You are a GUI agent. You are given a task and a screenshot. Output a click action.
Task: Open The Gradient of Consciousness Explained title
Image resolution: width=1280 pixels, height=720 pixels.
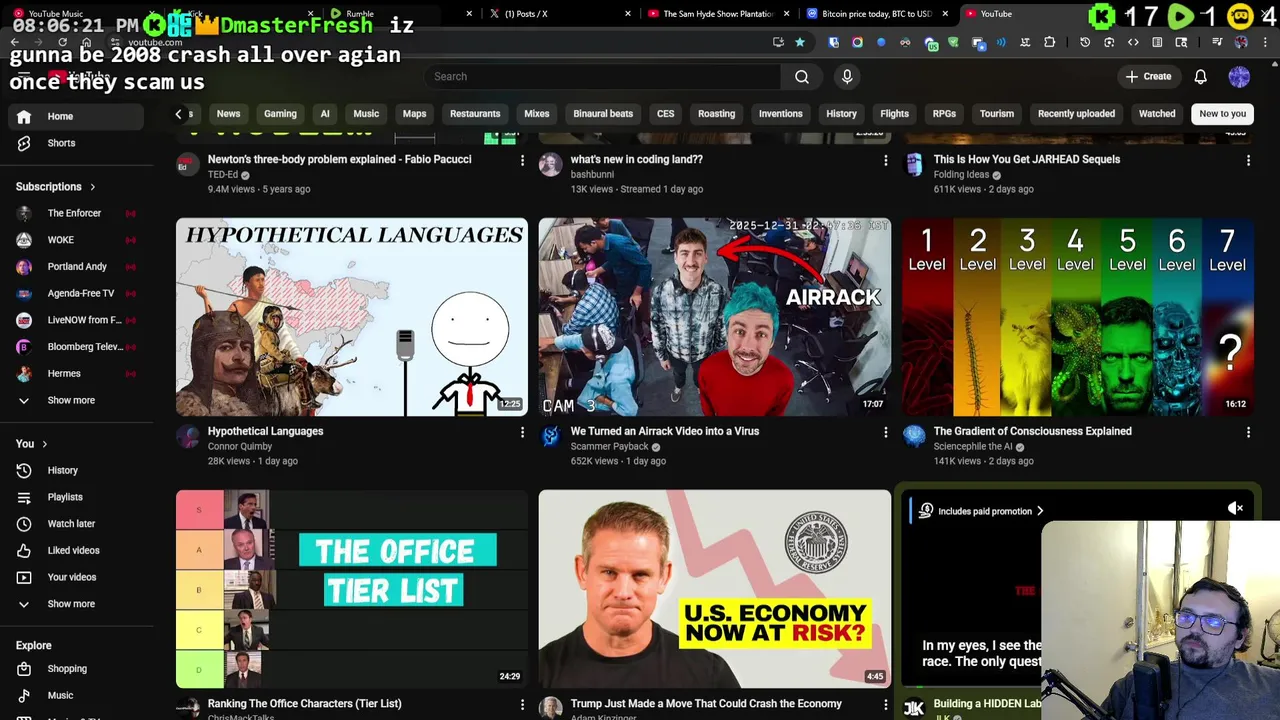[x=1032, y=431]
